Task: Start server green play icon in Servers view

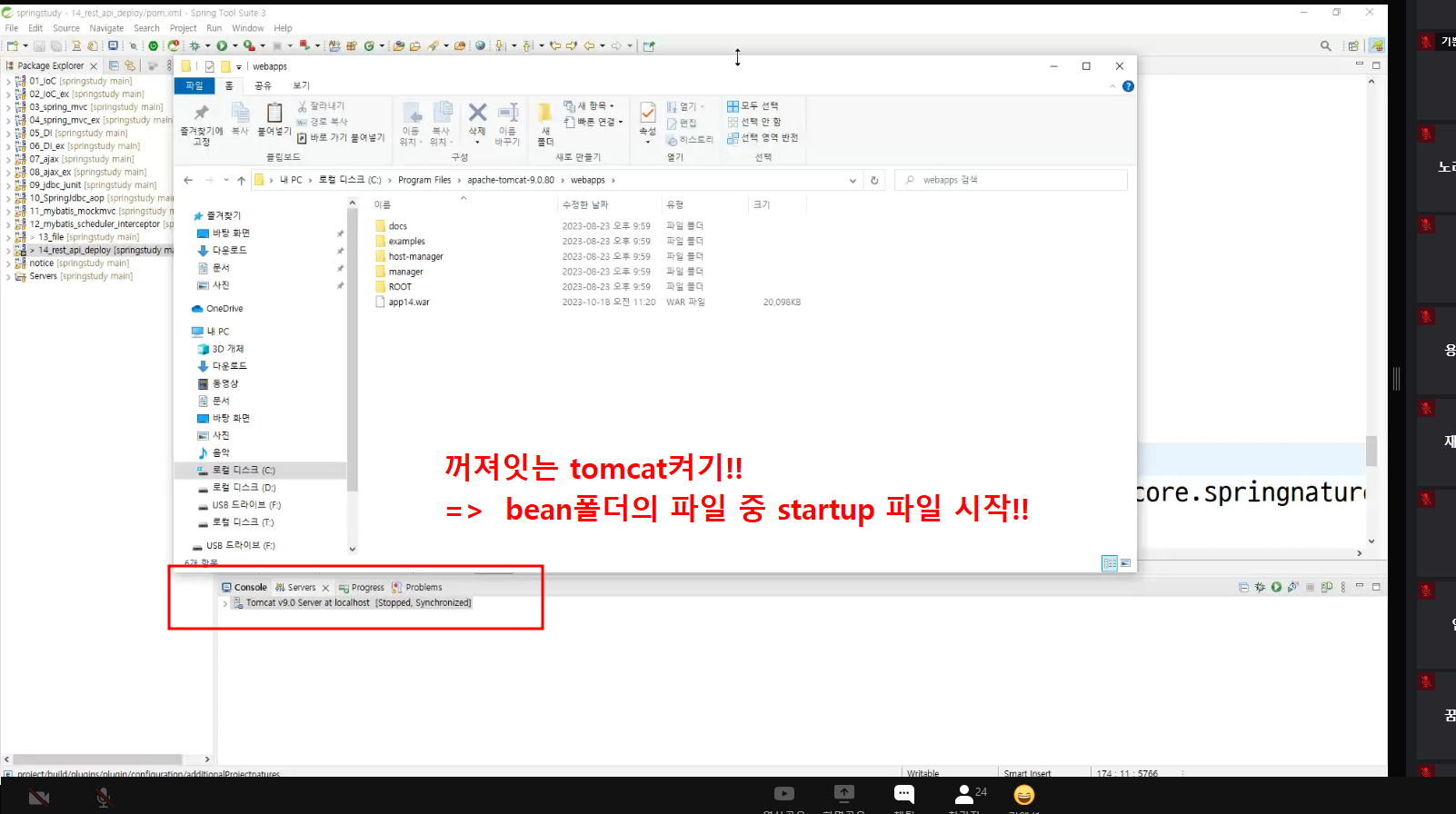Action: click(1276, 587)
